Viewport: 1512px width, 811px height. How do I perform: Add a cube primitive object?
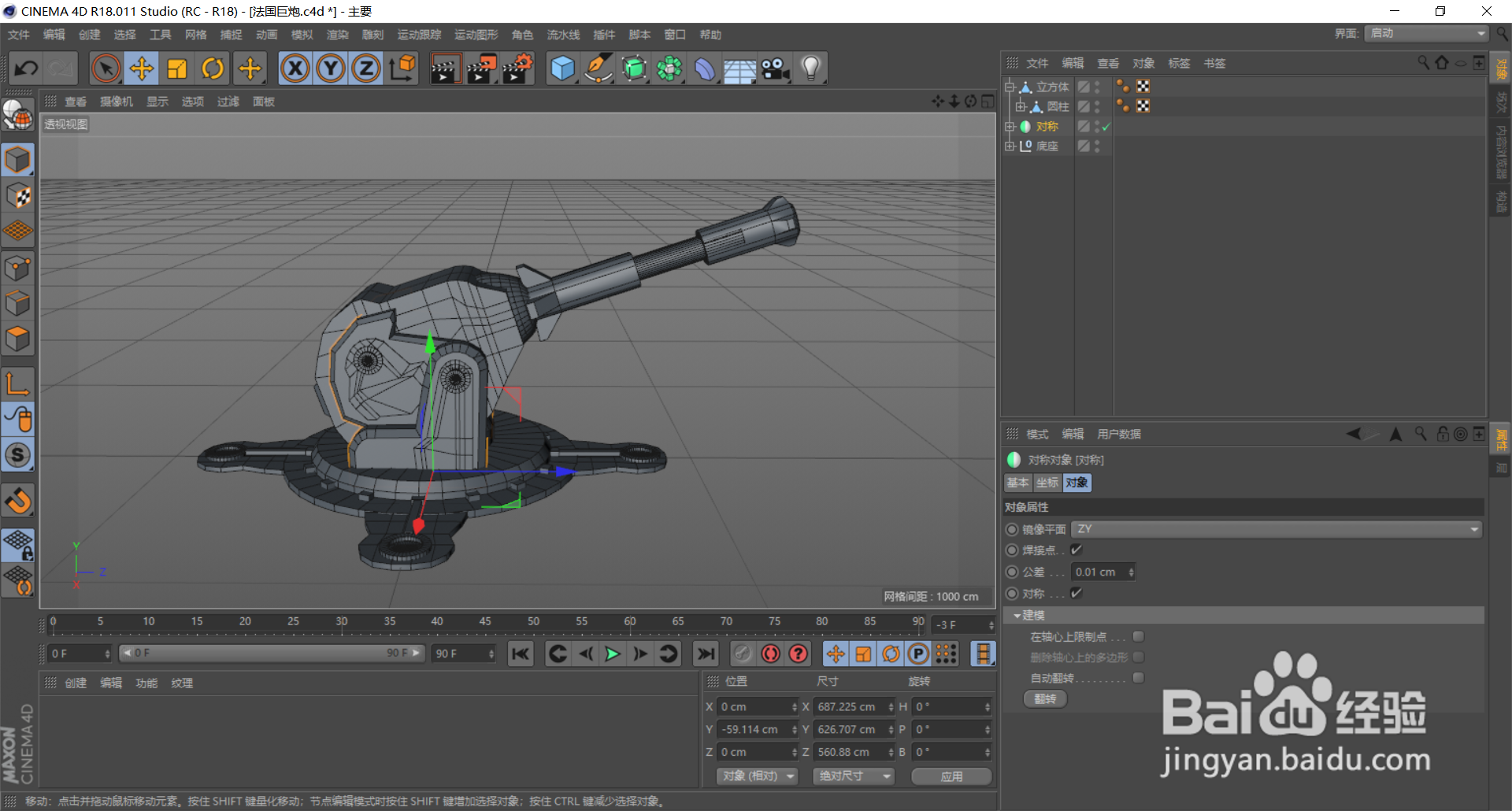562,69
